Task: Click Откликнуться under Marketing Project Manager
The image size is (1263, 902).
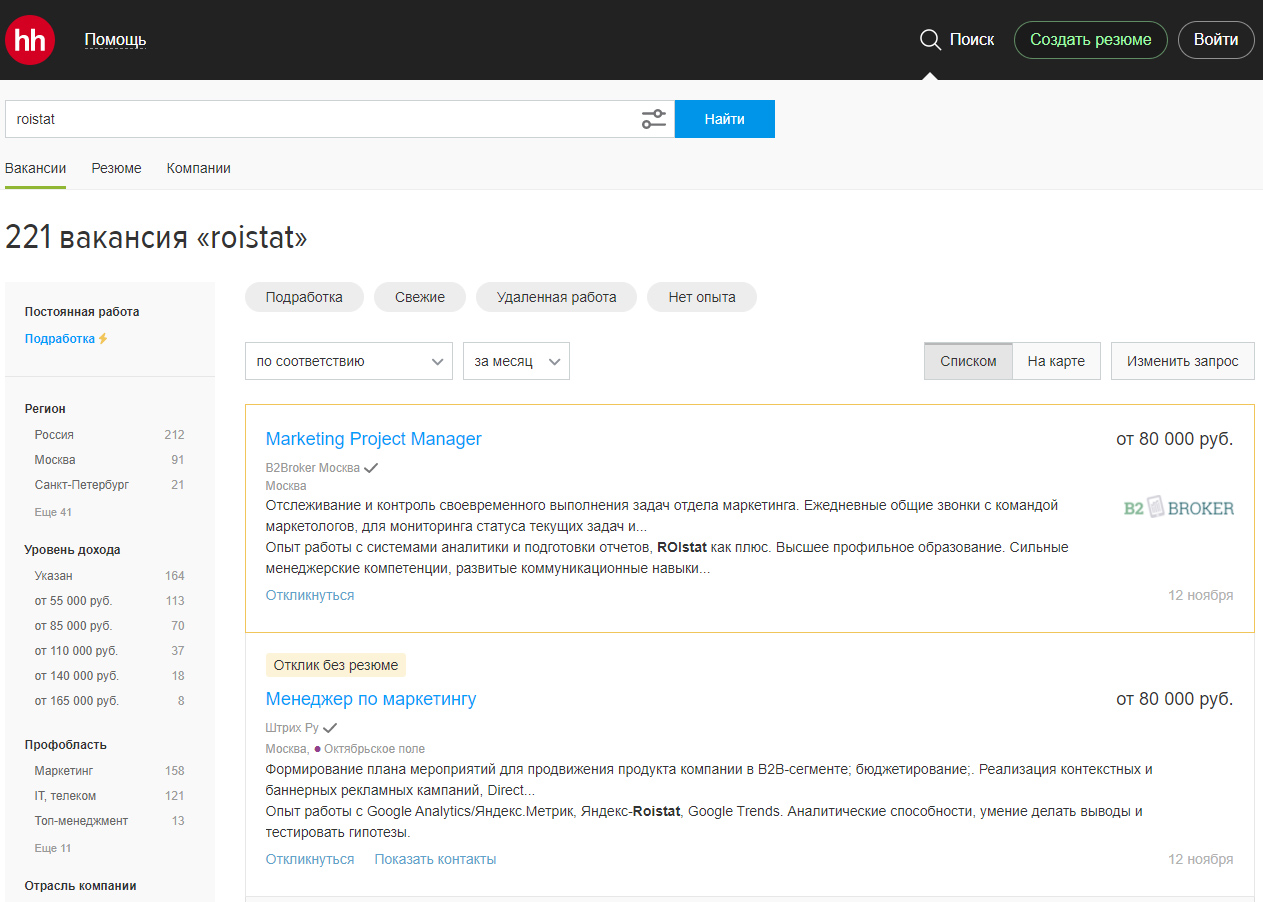Action: (x=310, y=595)
